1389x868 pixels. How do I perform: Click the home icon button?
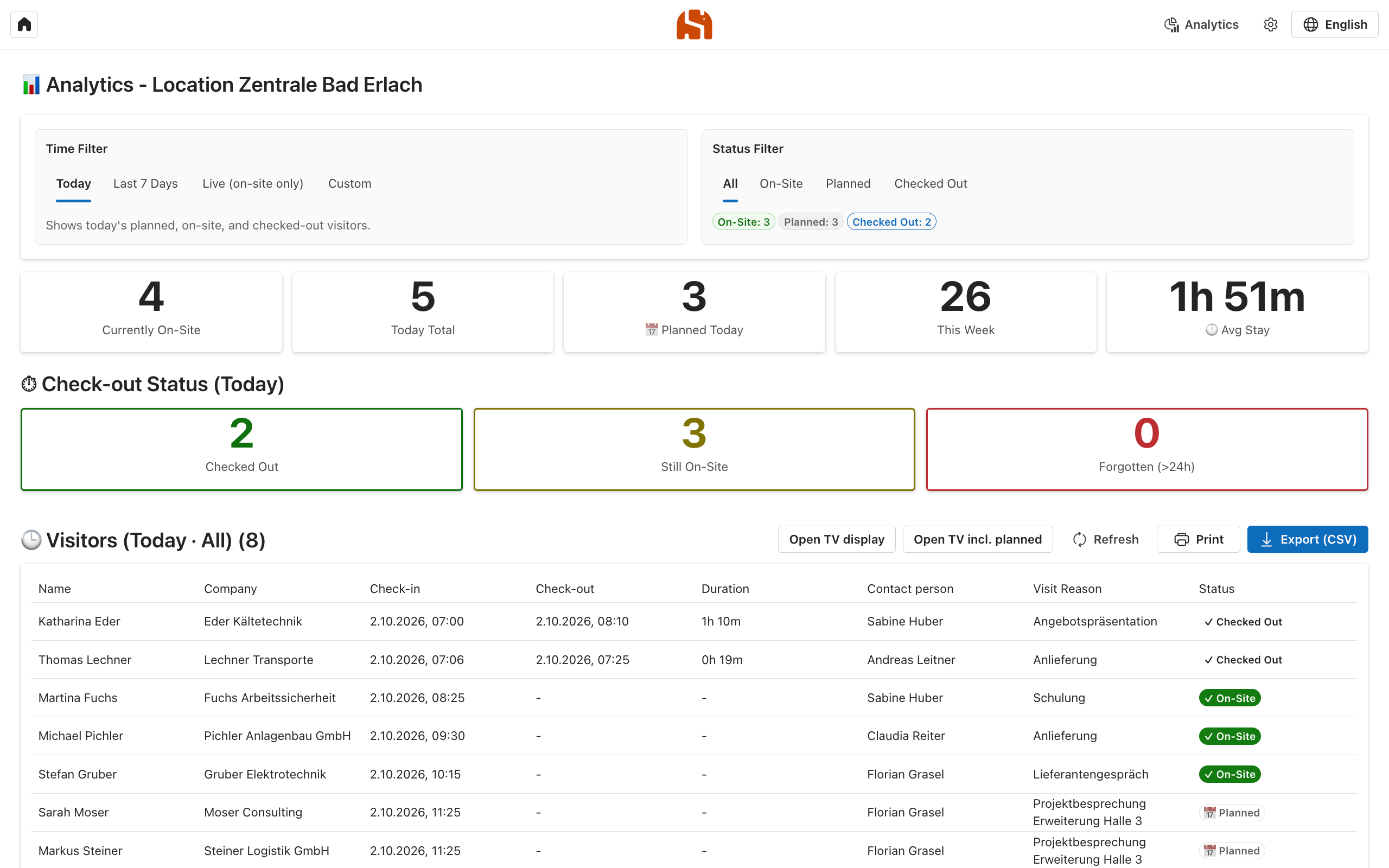(x=24, y=24)
